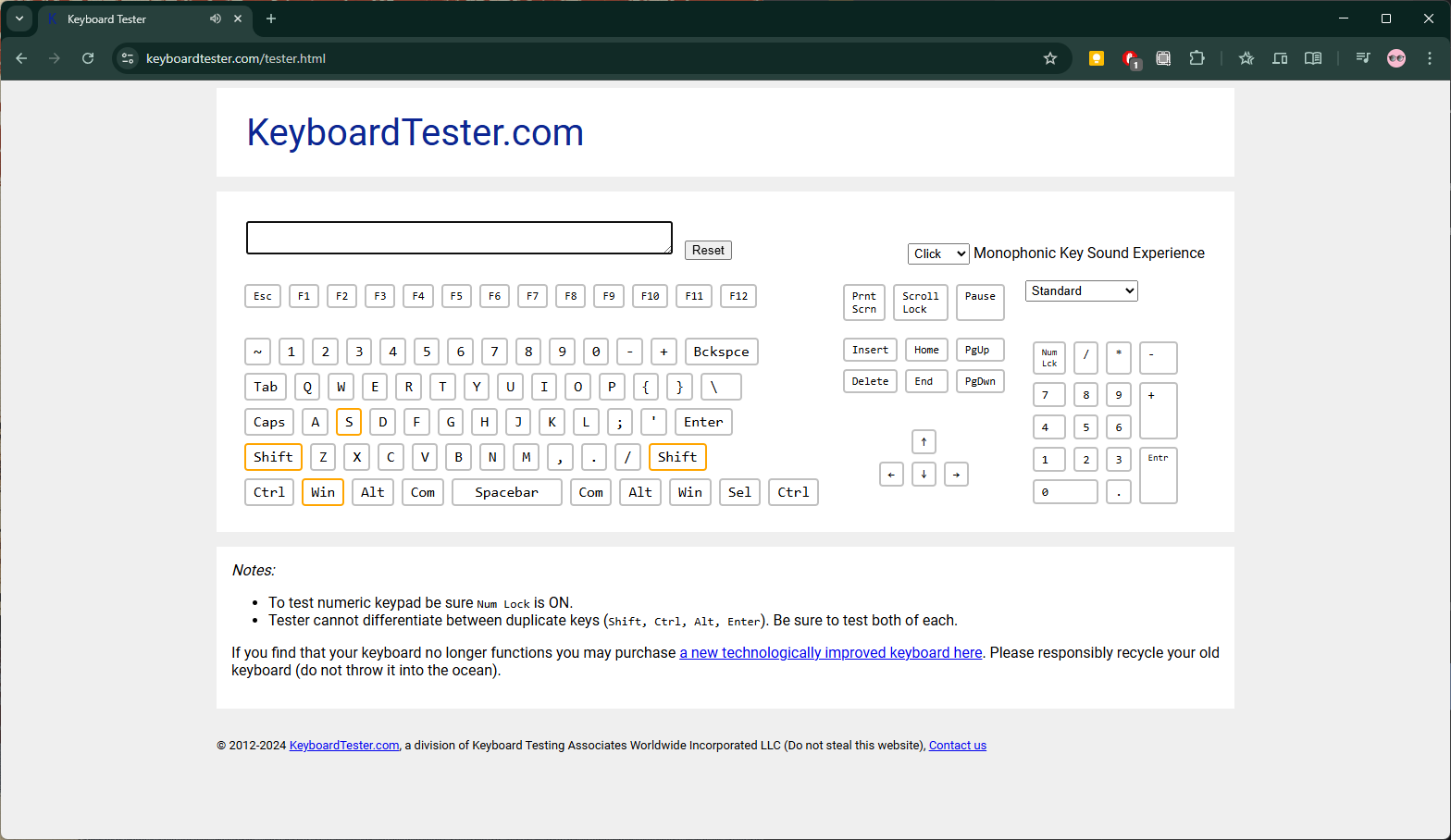Click the right arrow key on the keyboard
1451x840 pixels.
tap(956, 475)
